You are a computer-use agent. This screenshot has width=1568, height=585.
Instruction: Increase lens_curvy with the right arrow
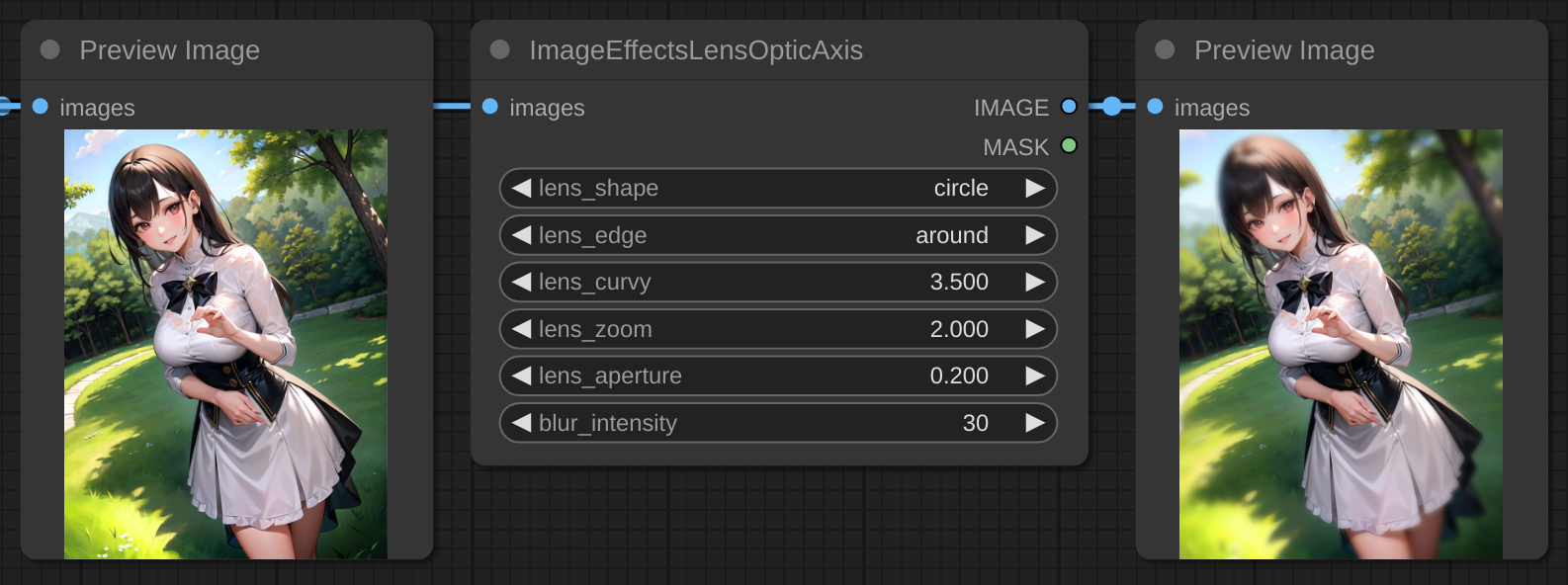point(1034,282)
